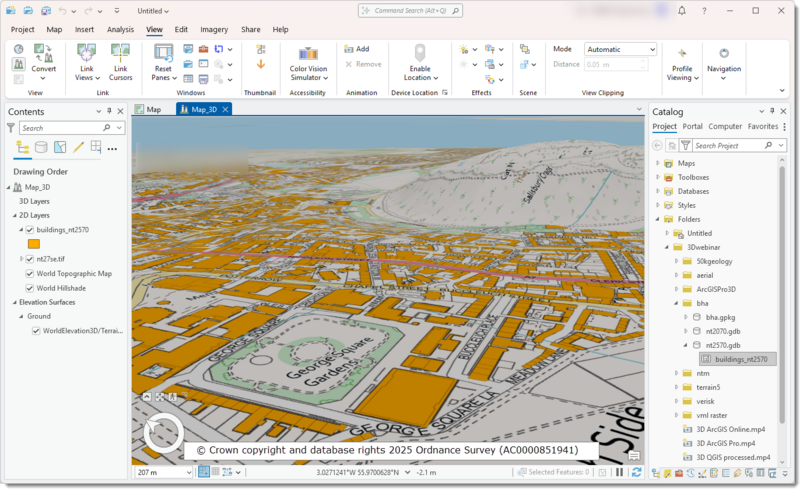Screen dimensions: 800x489
Task: Open the view clipping Mode dropdown
Action: coord(620,50)
